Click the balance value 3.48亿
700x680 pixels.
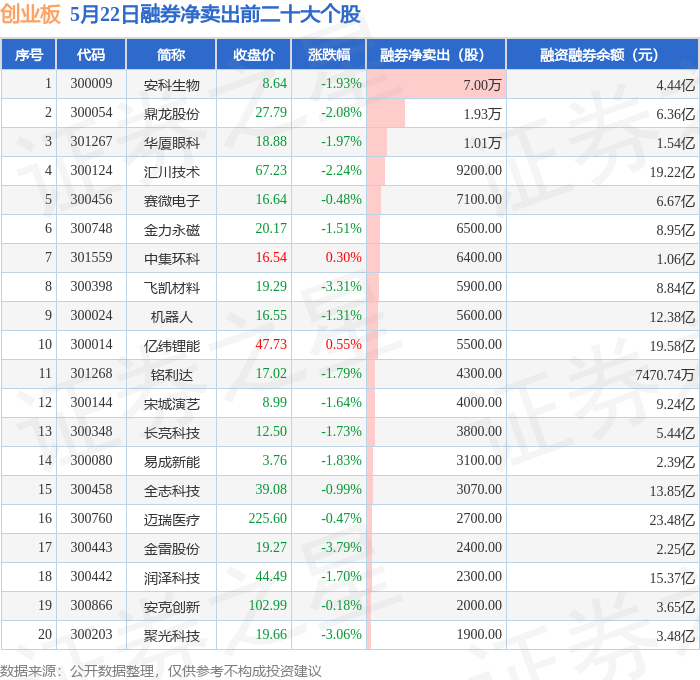coord(675,636)
